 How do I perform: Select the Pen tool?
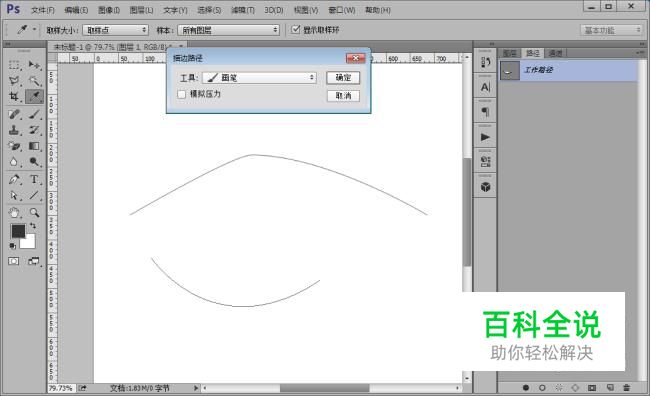14,180
